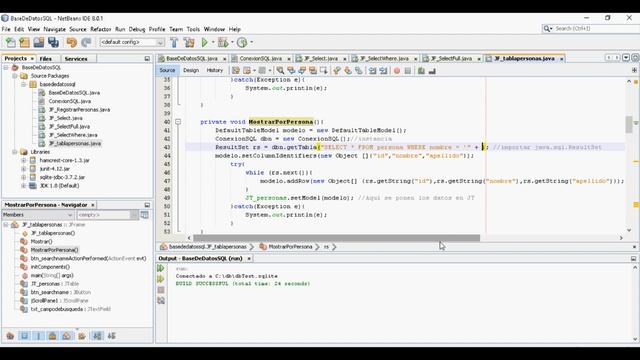Click the Stop Macro Recording icon in editor toolbar
The height and width of the screenshot is (360, 640).
[407, 71]
